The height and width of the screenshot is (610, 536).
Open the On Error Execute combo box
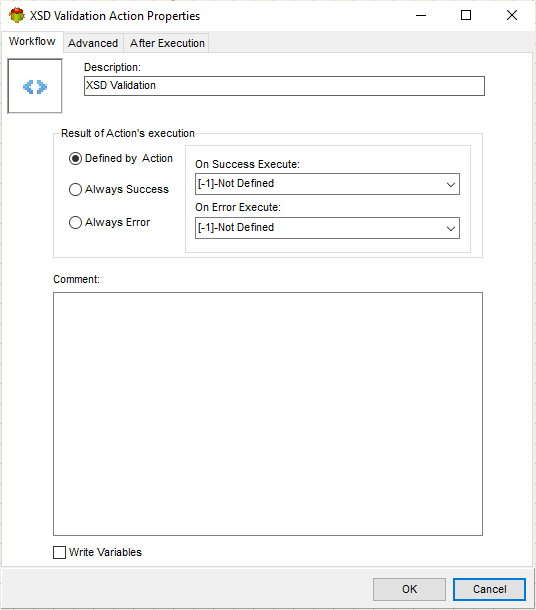[x=327, y=228]
